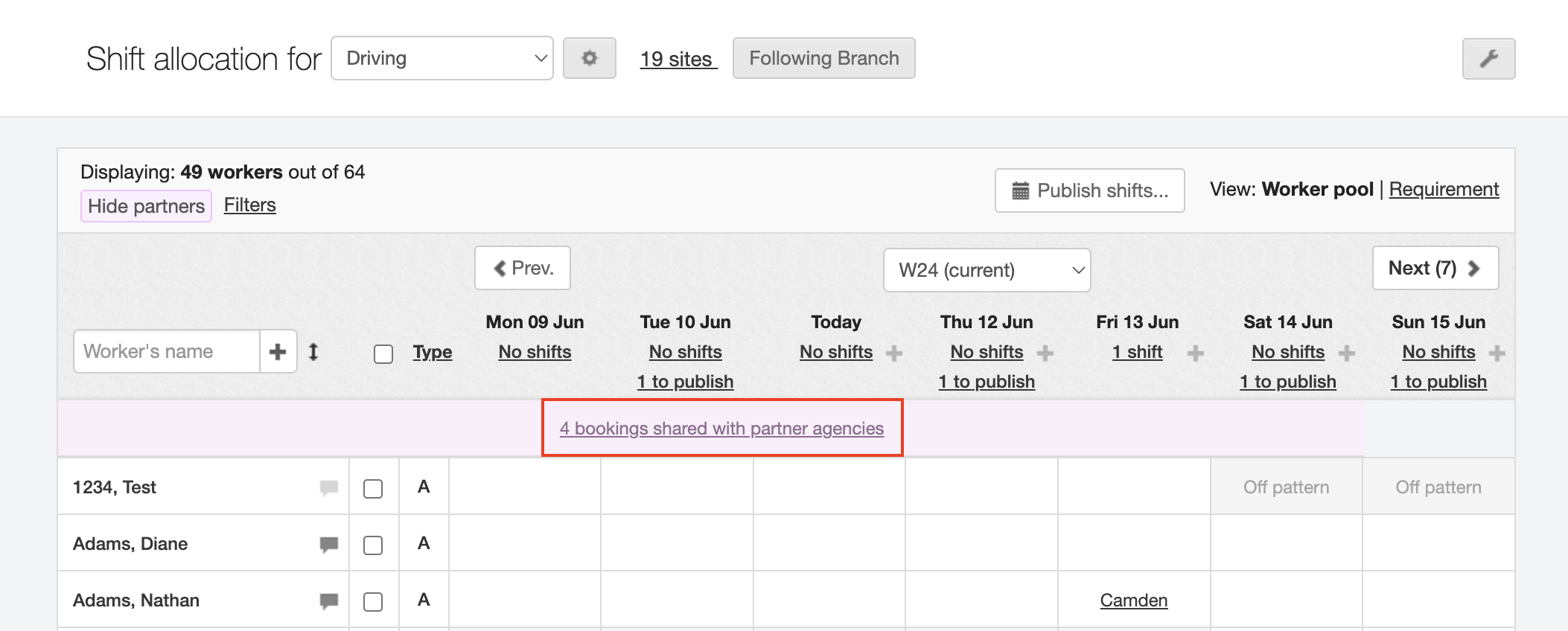Toggle the select-all workers checkbox
1568x631 pixels.
point(383,354)
